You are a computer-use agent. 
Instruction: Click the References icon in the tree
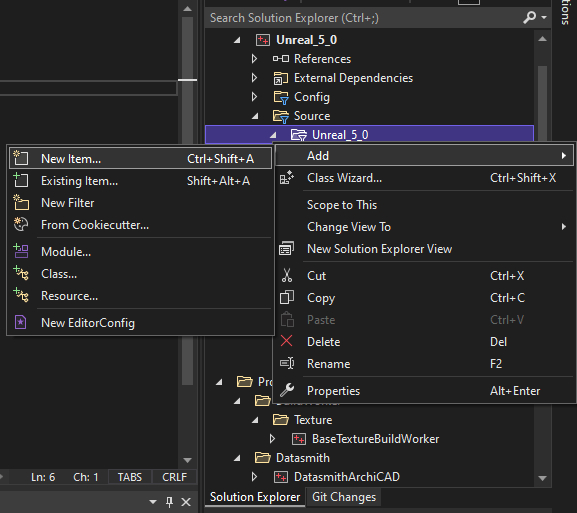(x=281, y=59)
